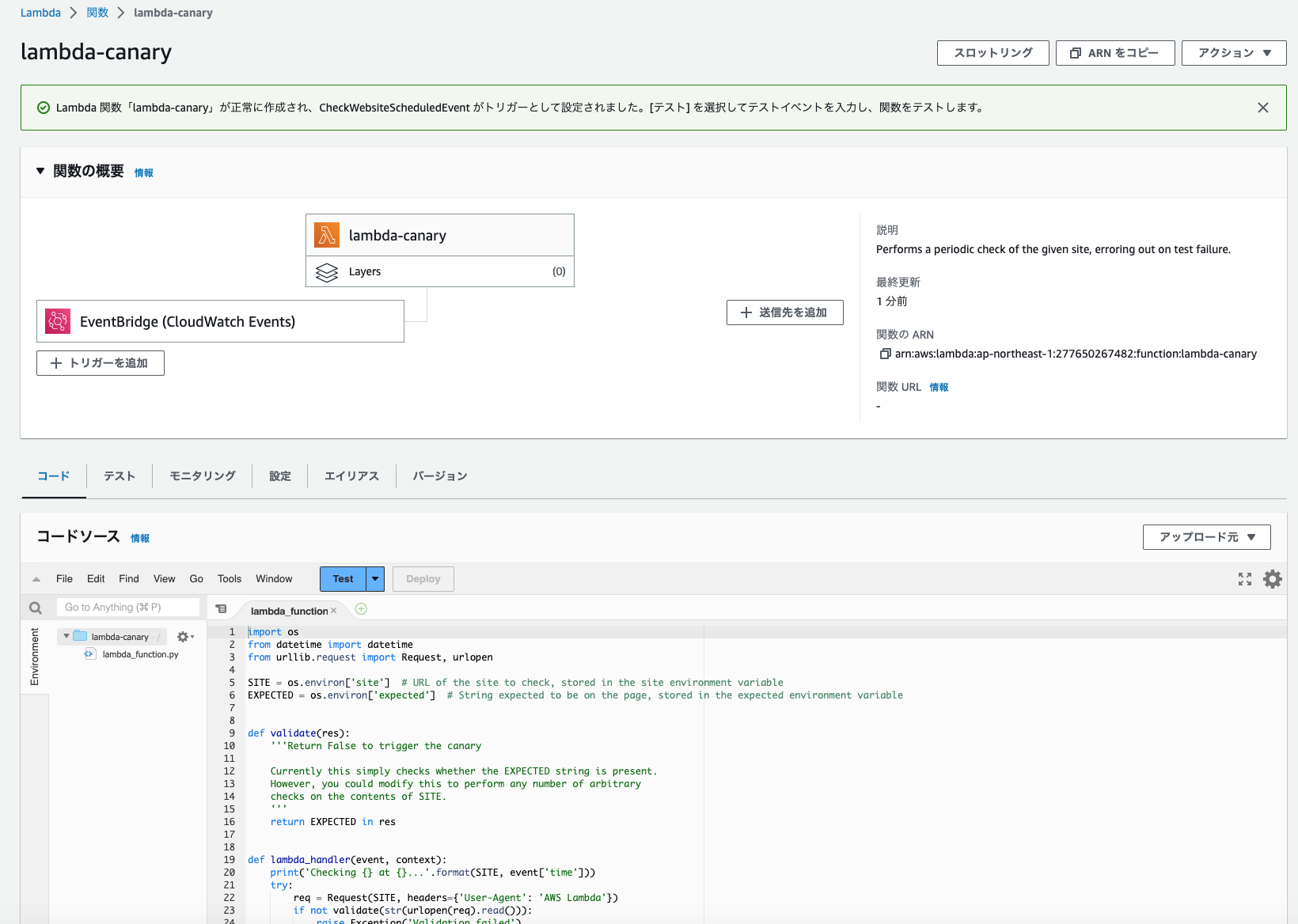Open the Go menu

click(196, 579)
